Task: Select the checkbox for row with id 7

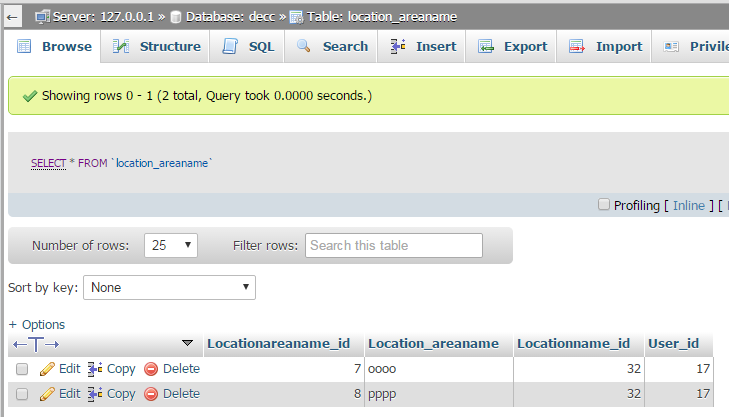Action: pyautogui.click(x=22, y=369)
